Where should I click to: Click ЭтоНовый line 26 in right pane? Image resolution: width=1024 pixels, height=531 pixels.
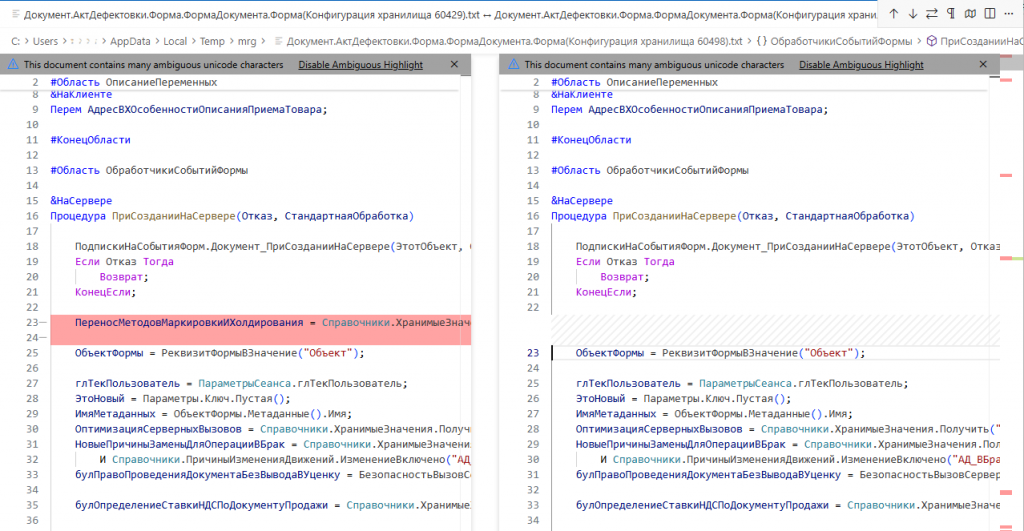[683, 399]
